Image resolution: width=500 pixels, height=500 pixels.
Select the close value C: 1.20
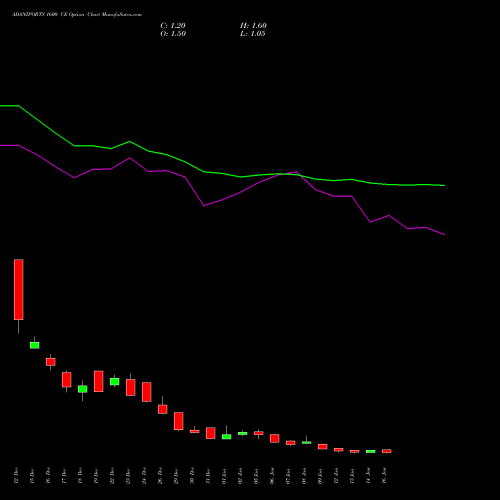pyautogui.click(x=173, y=26)
